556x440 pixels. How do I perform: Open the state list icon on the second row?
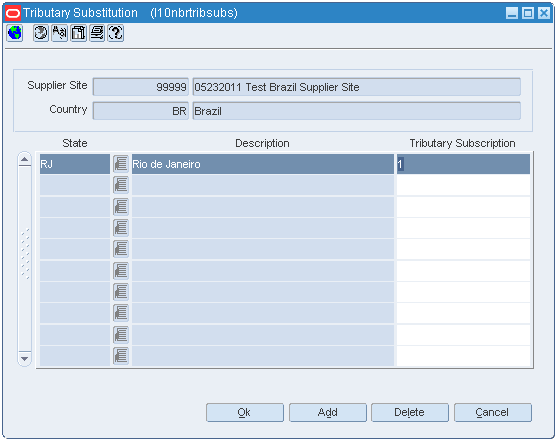pos(121,185)
